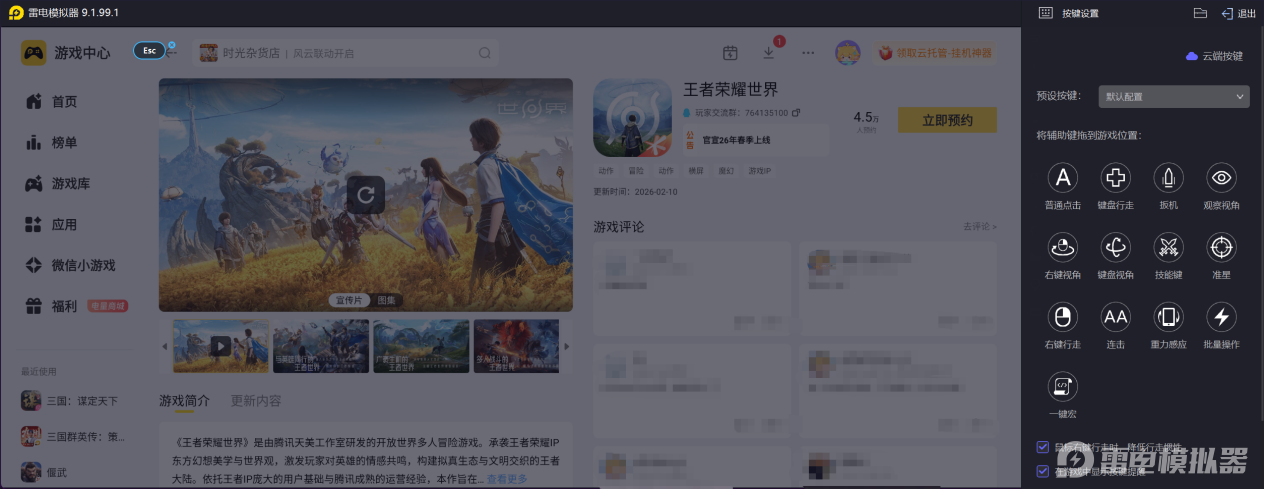Click the 查看更多 link

pos(507,479)
